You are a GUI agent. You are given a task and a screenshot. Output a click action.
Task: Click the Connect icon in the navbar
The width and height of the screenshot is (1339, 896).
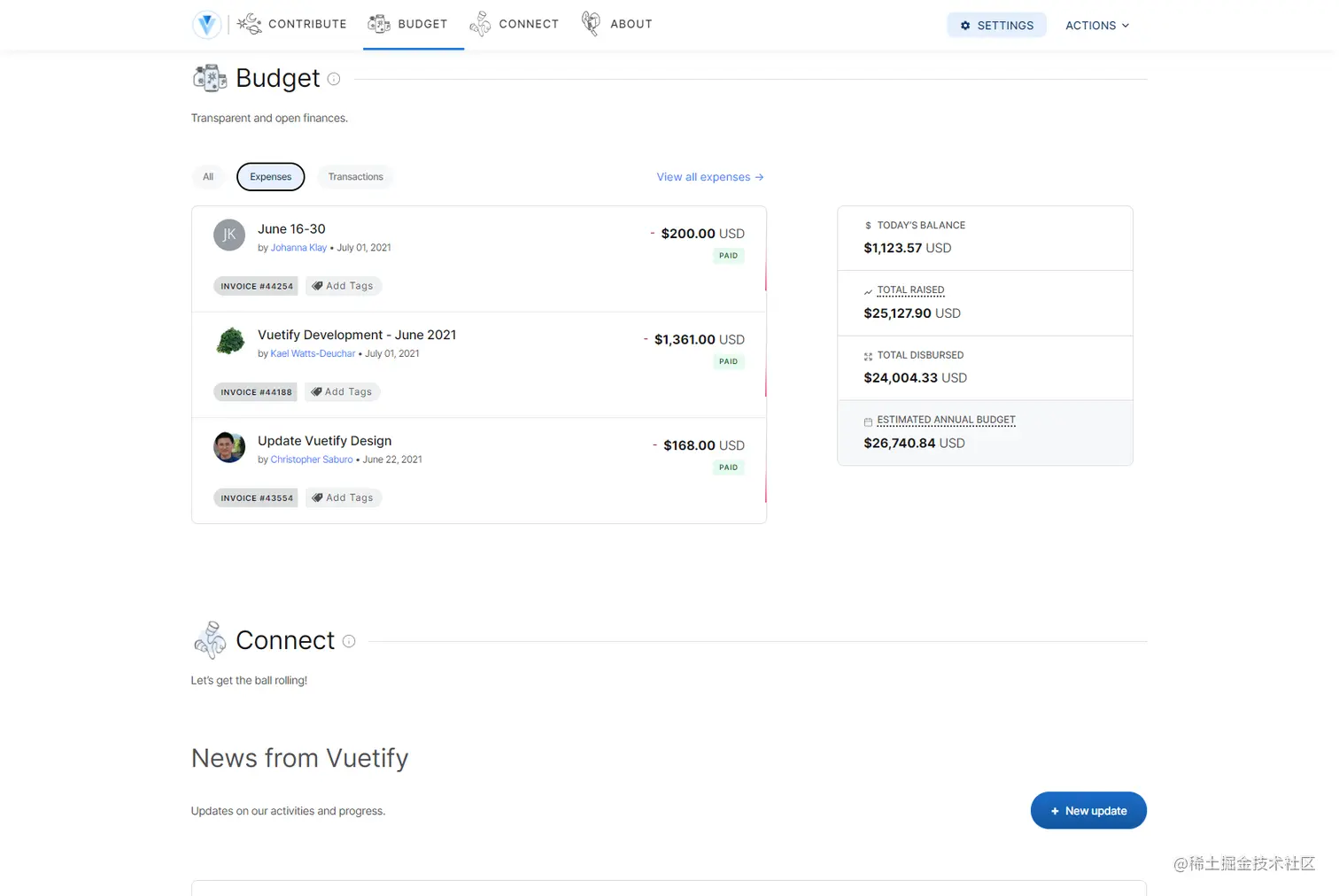pos(480,24)
